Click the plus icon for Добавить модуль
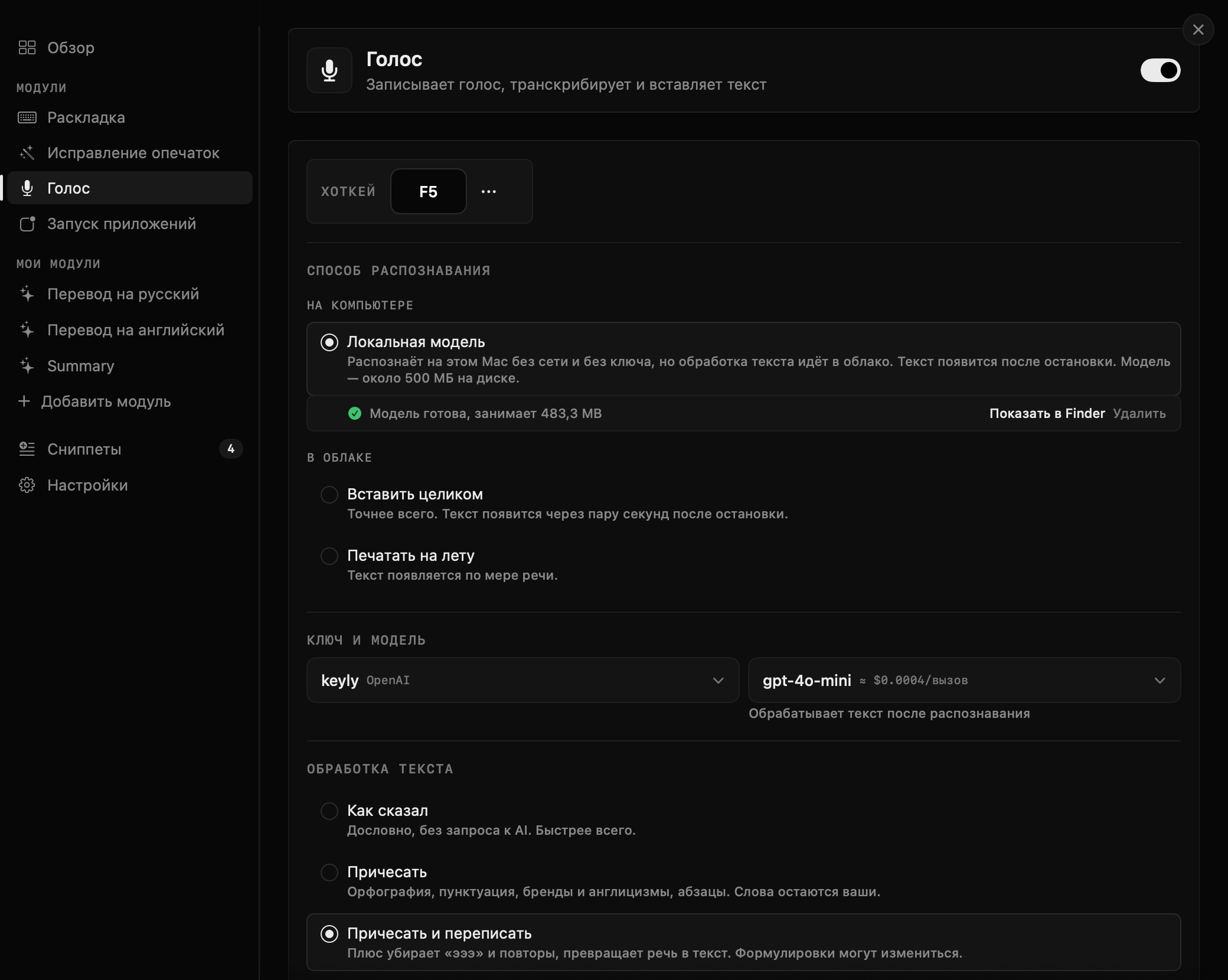The image size is (1228, 980). click(x=24, y=401)
